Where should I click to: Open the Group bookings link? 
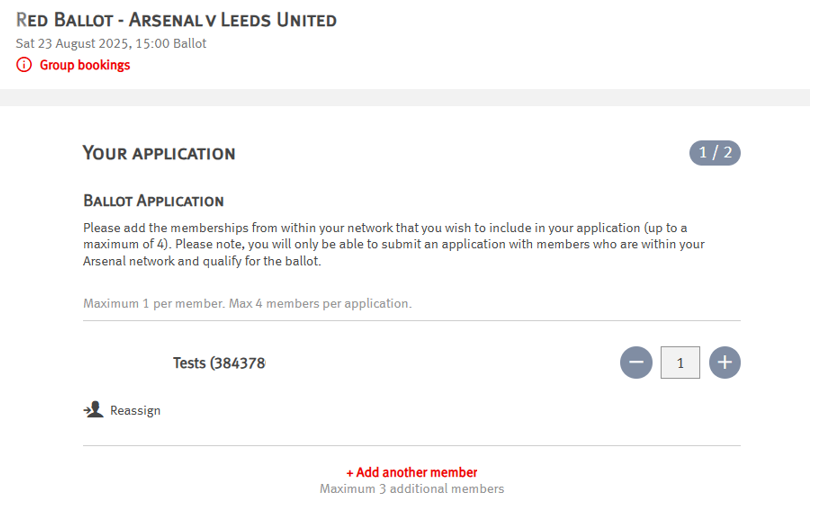(x=84, y=65)
